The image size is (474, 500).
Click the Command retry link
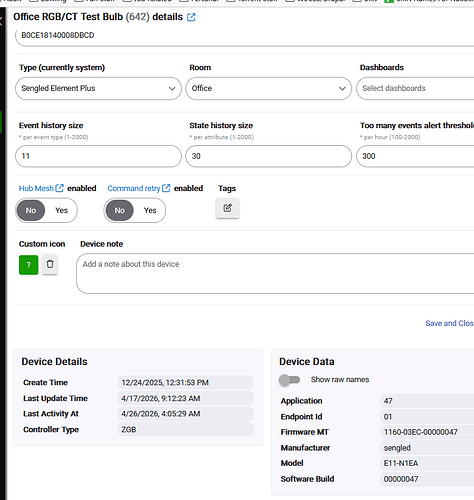[x=134, y=188]
